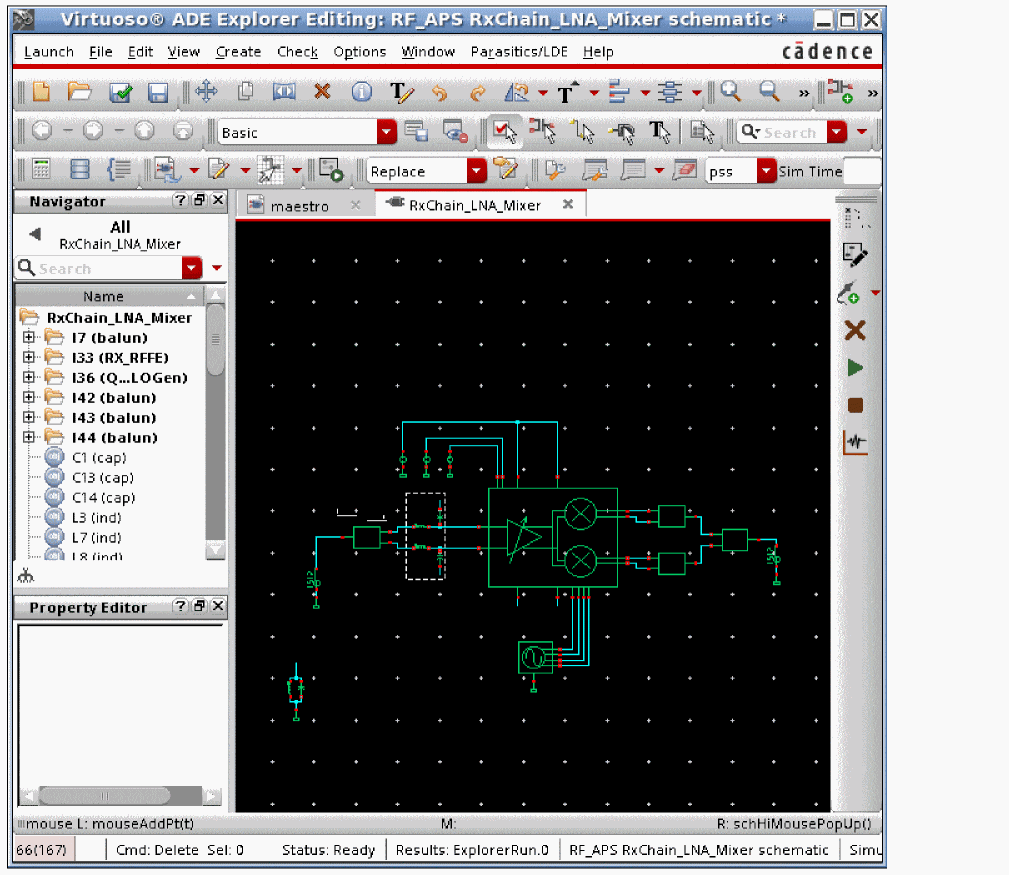The width and height of the screenshot is (1009, 875).
Task: Toggle the highlighted selection-mode checkbox icon
Action: pos(502,132)
